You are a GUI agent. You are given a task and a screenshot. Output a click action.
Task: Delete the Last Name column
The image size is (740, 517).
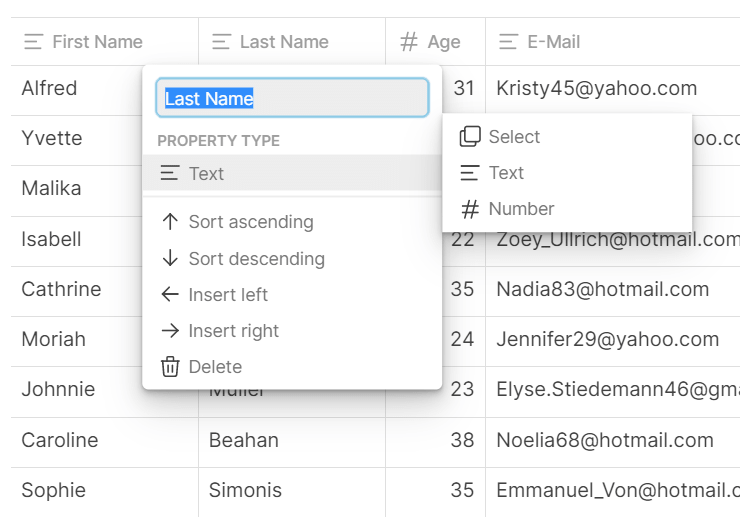click(x=215, y=367)
